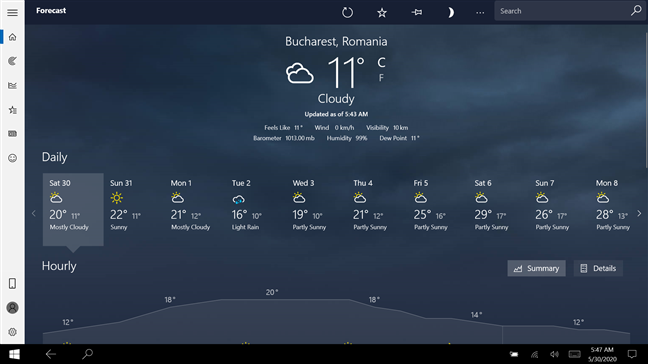648x364 pixels.
Task: Click the Barometer 1013.00 mb reading
Action: point(284,138)
